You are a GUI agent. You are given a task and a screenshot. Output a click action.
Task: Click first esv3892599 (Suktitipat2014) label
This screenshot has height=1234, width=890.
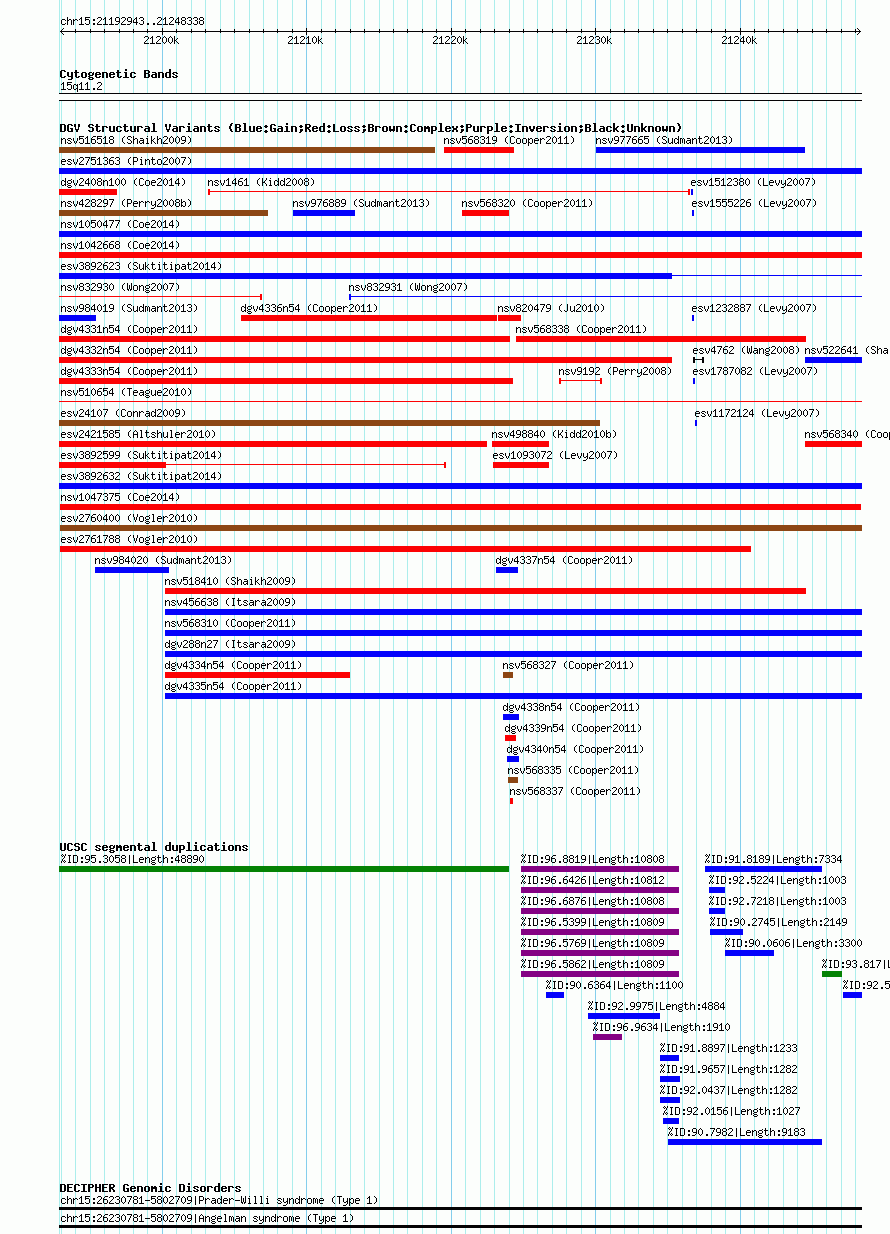click(x=140, y=456)
